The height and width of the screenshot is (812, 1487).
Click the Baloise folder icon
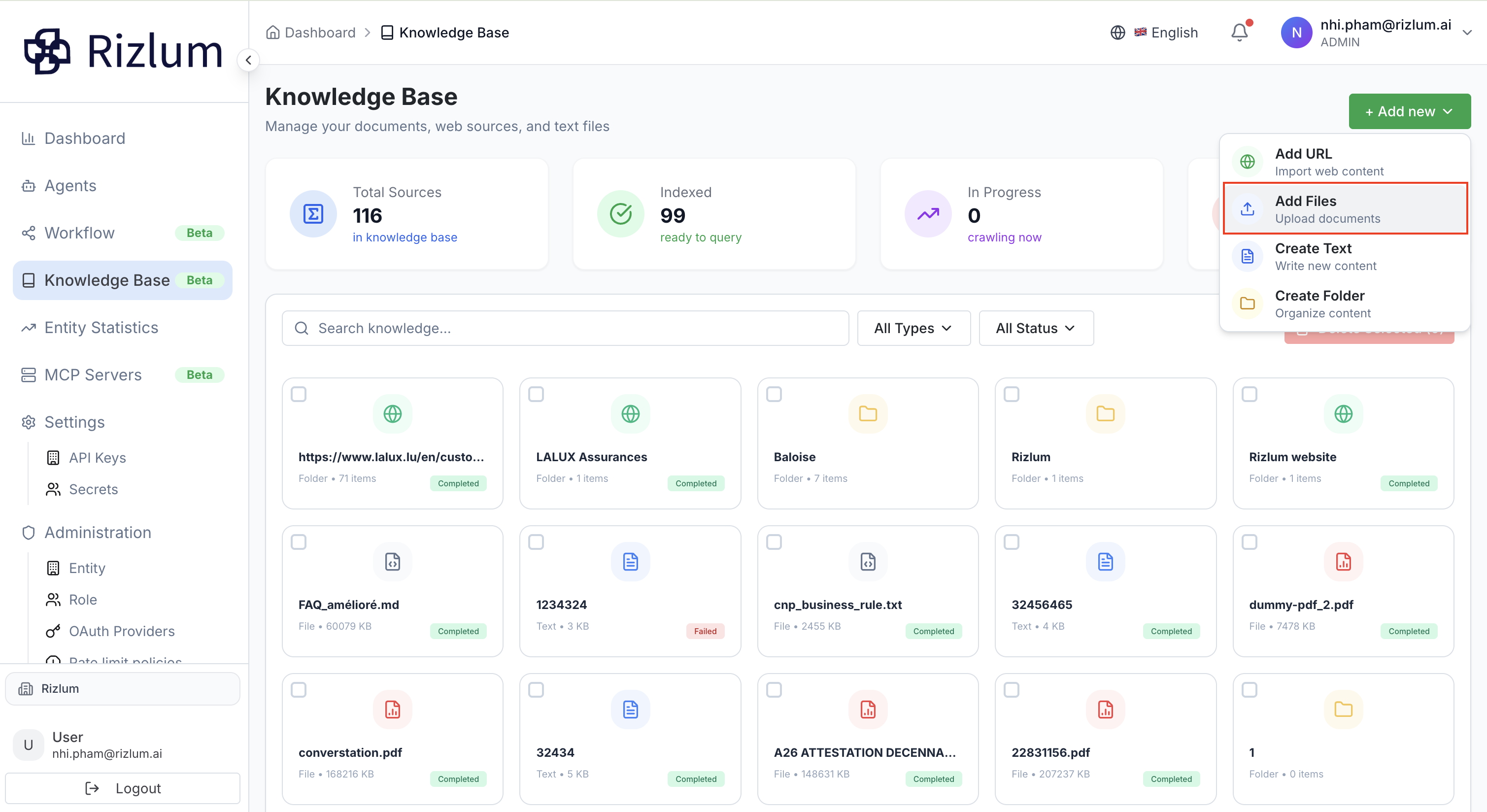pos(868,414)
